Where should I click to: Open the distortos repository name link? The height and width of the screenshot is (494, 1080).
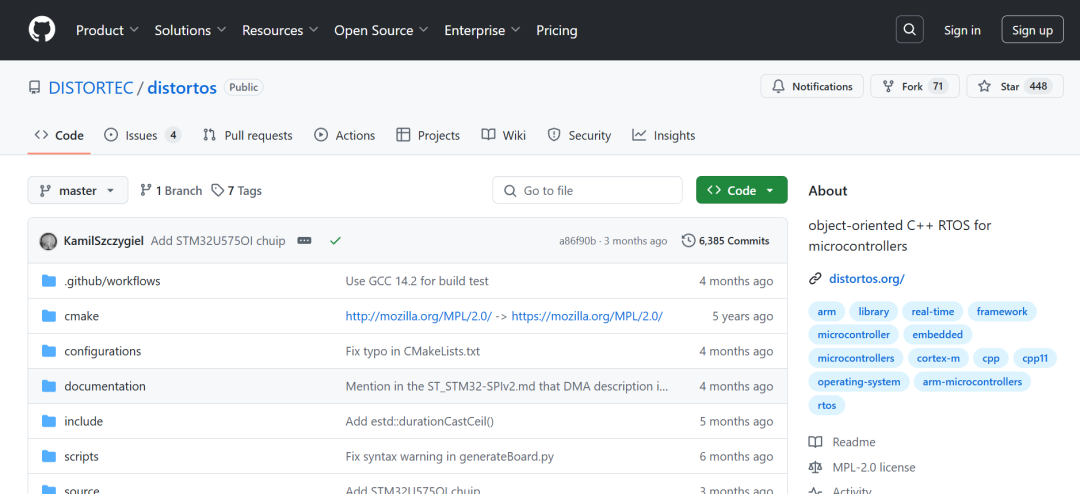(182, 88)
